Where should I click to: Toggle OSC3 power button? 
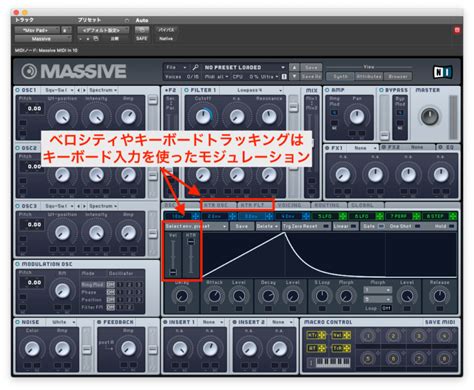[x=18, y=206]
